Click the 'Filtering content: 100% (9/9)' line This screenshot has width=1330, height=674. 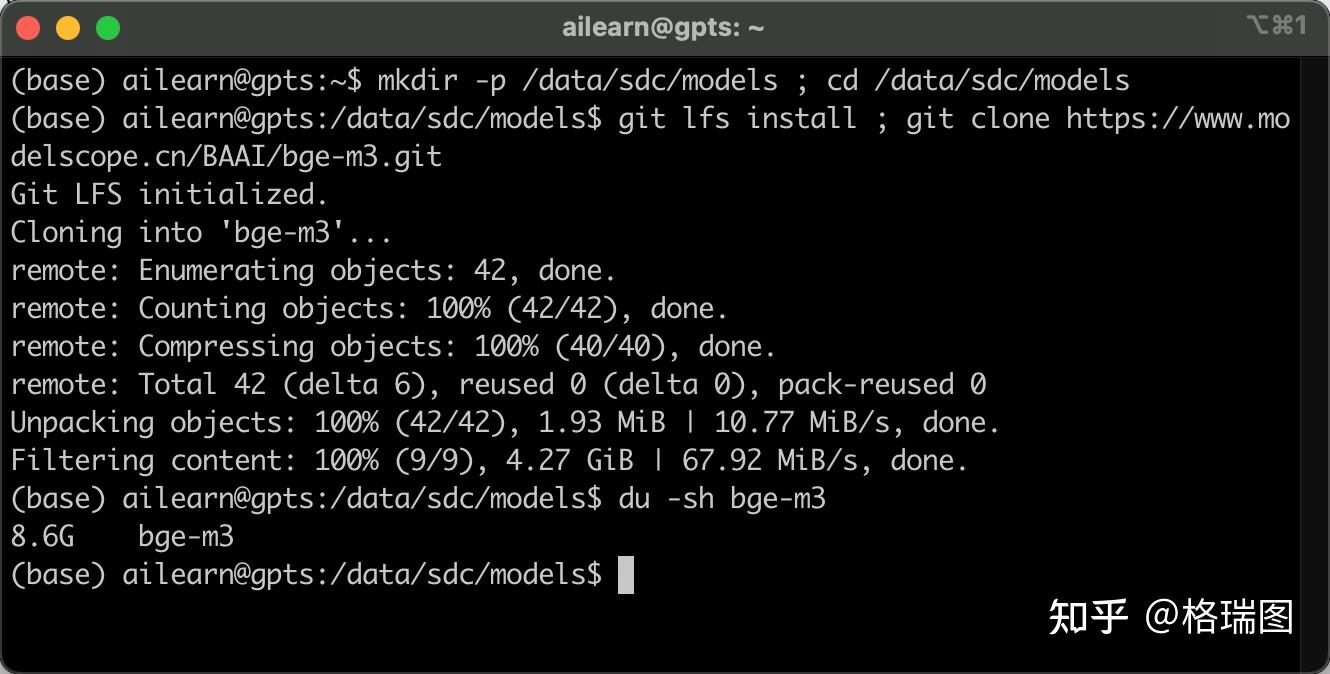click(x=489, y=461)
